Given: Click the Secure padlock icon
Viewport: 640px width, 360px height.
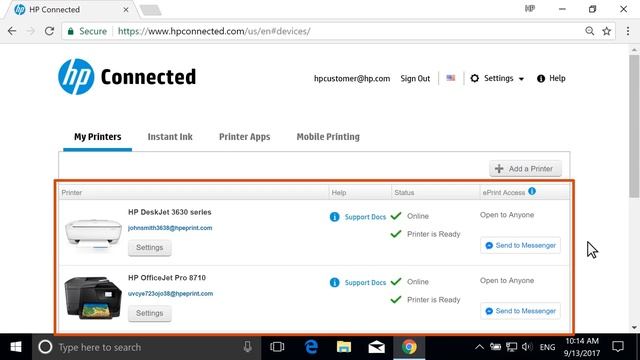Looking at the screenshot, I should (71, 31).
